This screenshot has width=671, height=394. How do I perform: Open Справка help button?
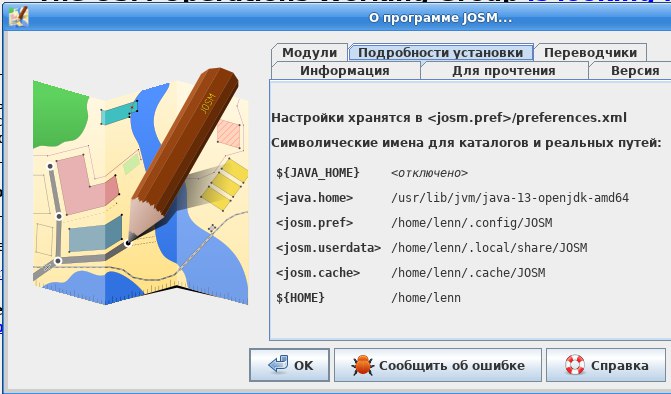[606, 365]
